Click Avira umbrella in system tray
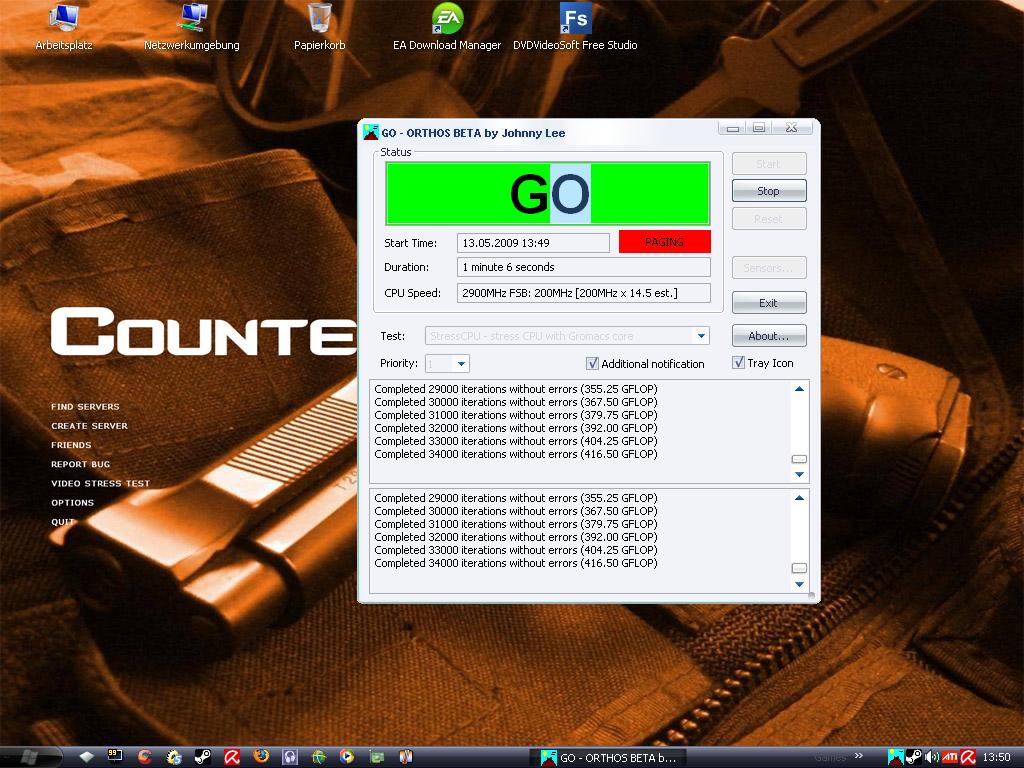Image resolution: width=1024 pixels, height=768 pixels. tap(967, 757)
